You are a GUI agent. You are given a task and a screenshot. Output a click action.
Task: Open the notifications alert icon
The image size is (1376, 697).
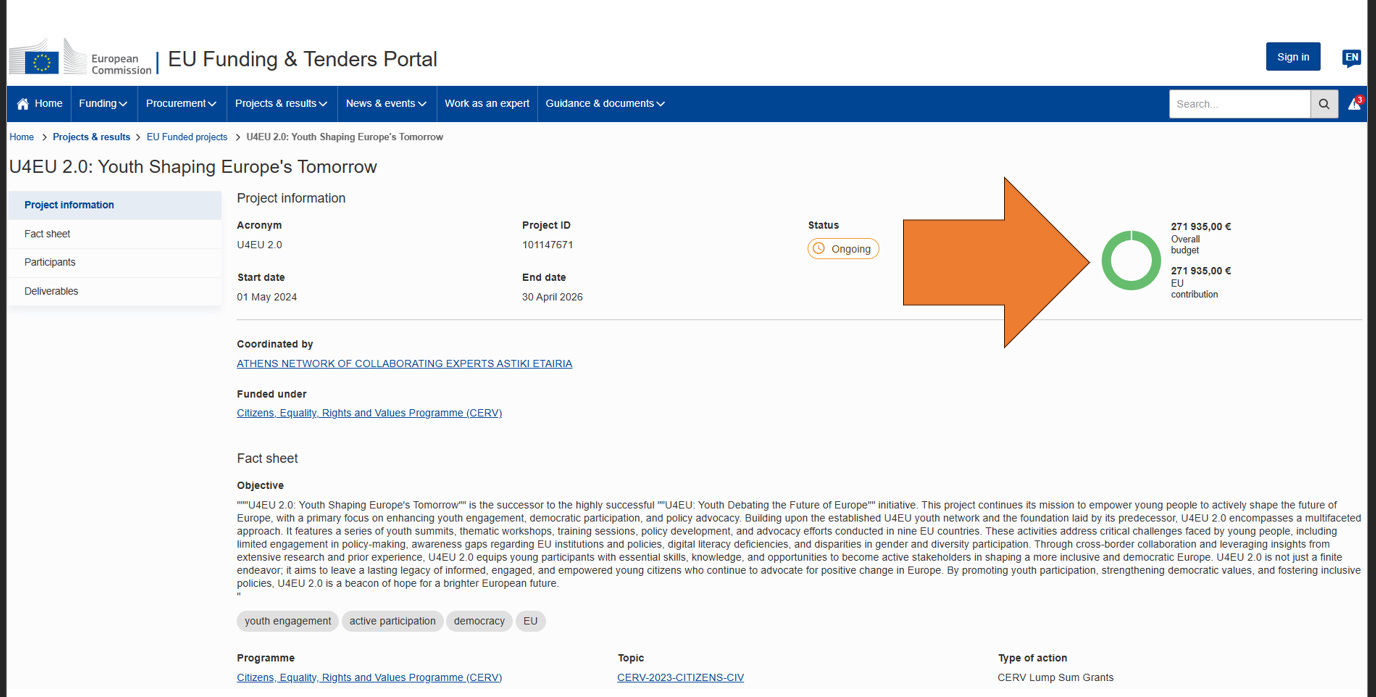click(1355, 103)
